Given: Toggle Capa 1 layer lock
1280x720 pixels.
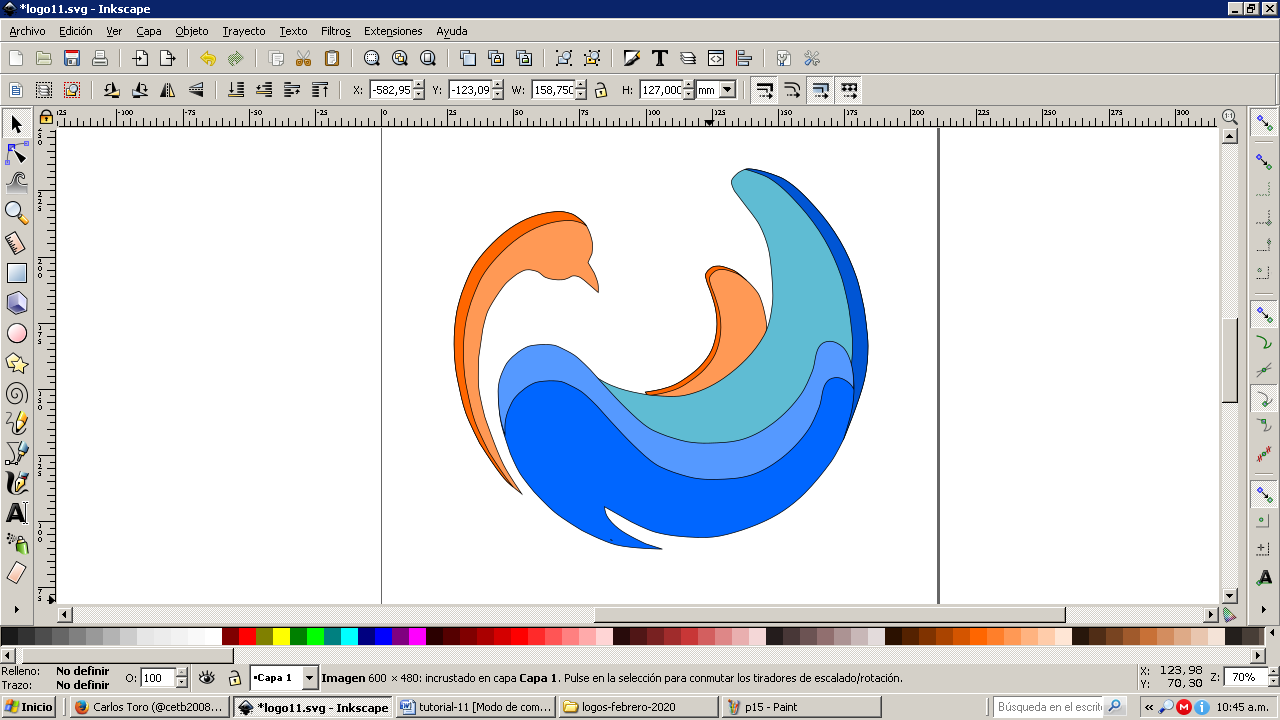Looking at the screenshot, I should [234, 678].
